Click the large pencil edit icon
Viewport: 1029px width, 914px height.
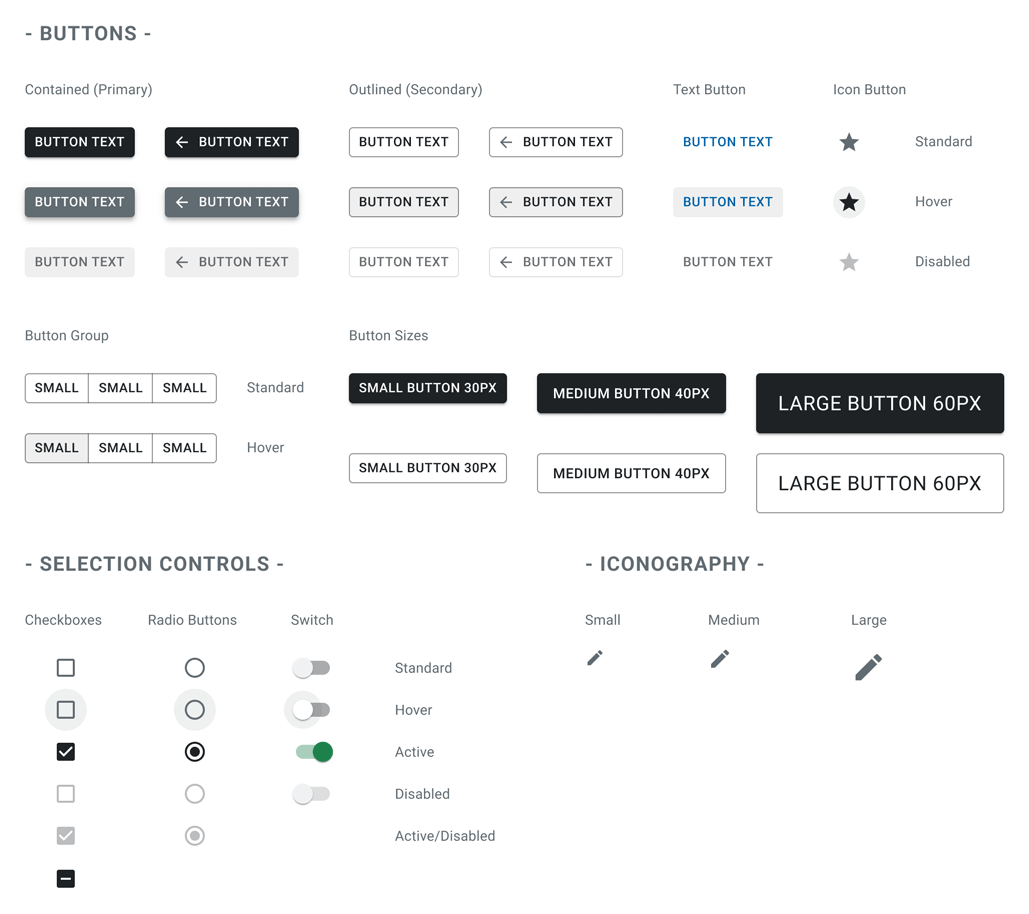point(868,667)
